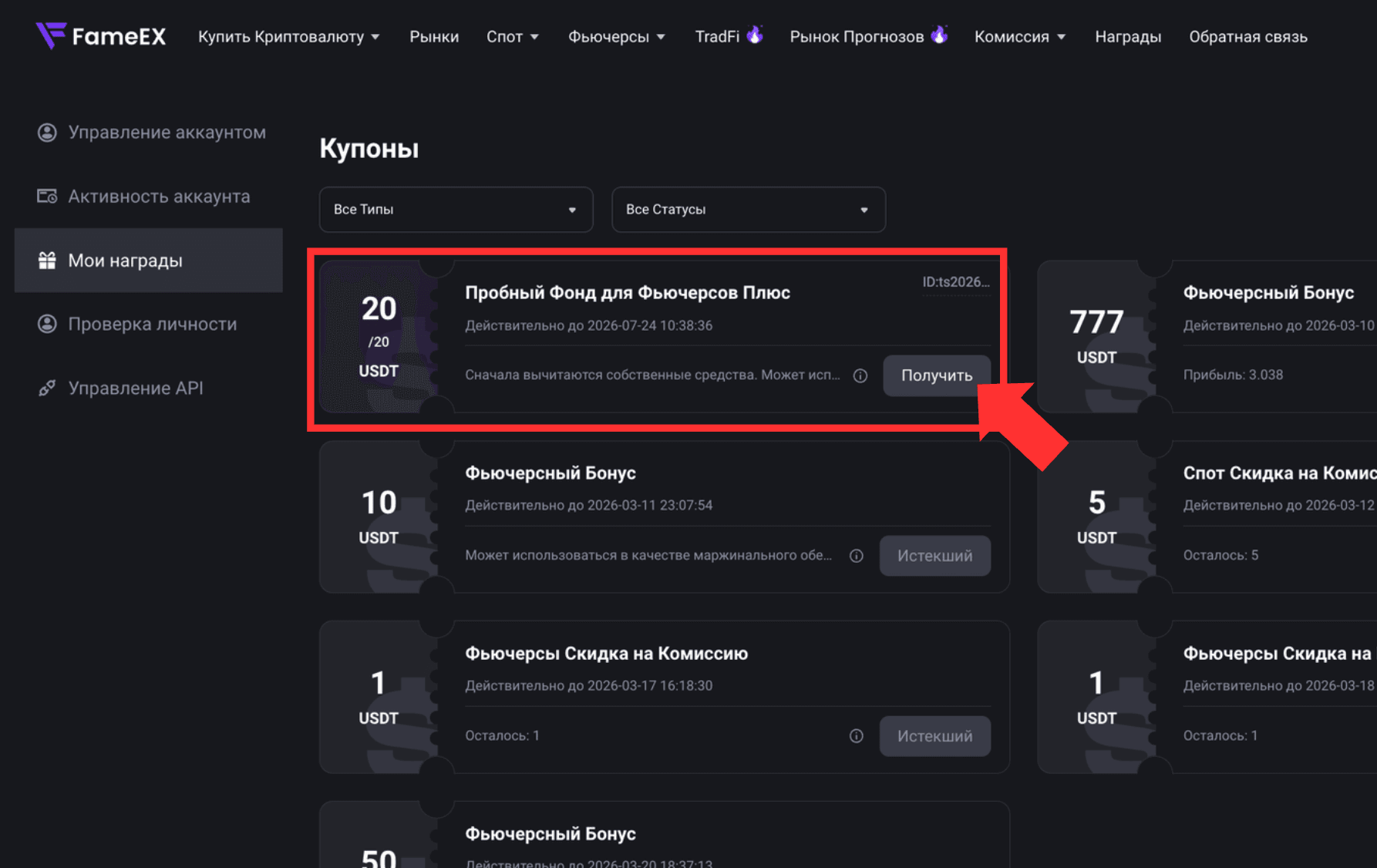The image size is (1377, 868).
Task: Open the Награды menu item
Action: pos(1128,37)
